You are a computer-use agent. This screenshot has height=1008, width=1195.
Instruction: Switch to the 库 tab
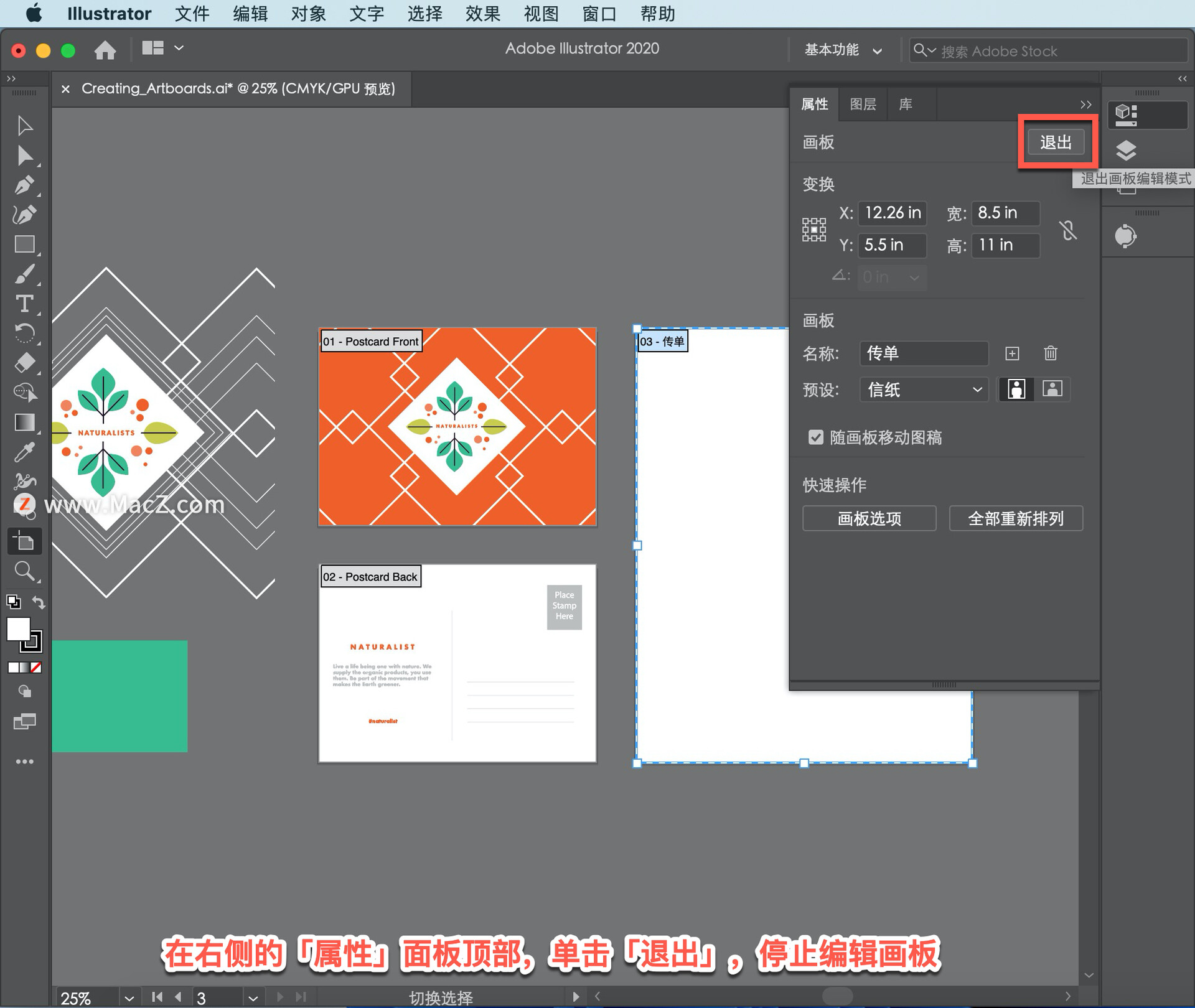906,105
